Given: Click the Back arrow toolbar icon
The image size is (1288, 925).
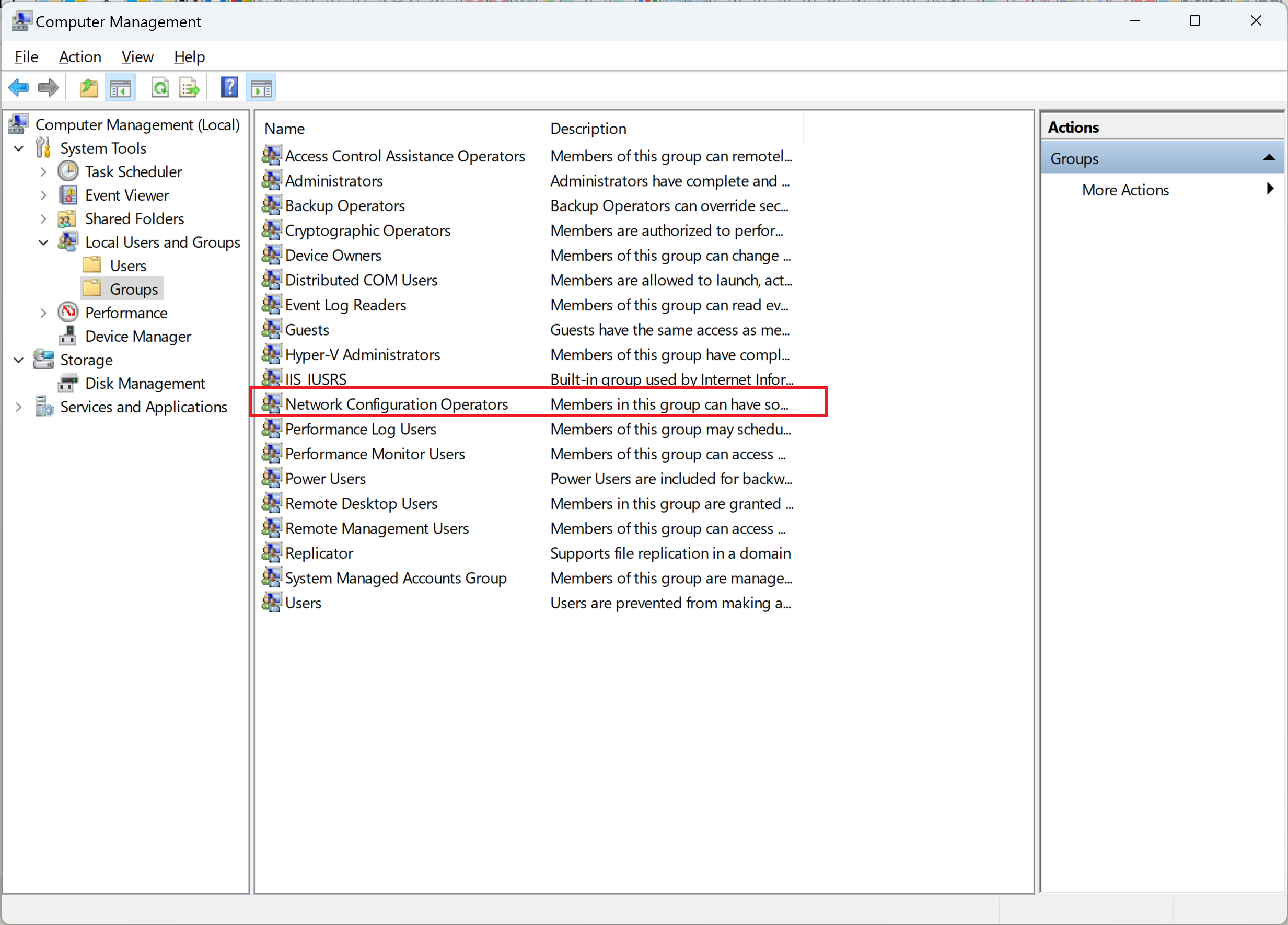Looking at the screenshot, I should [x=19, y=87].
